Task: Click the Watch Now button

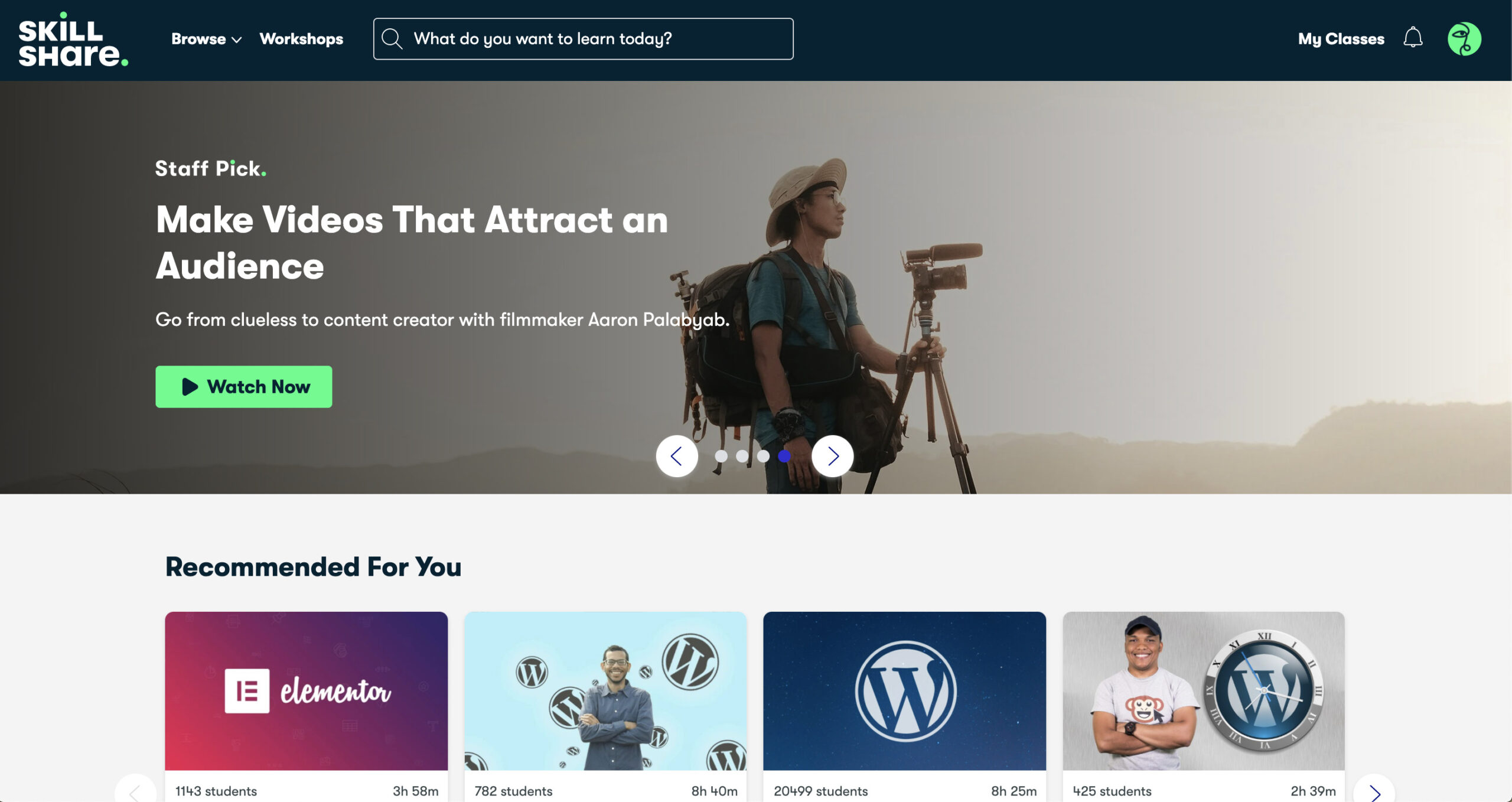Action: point(244,387)
